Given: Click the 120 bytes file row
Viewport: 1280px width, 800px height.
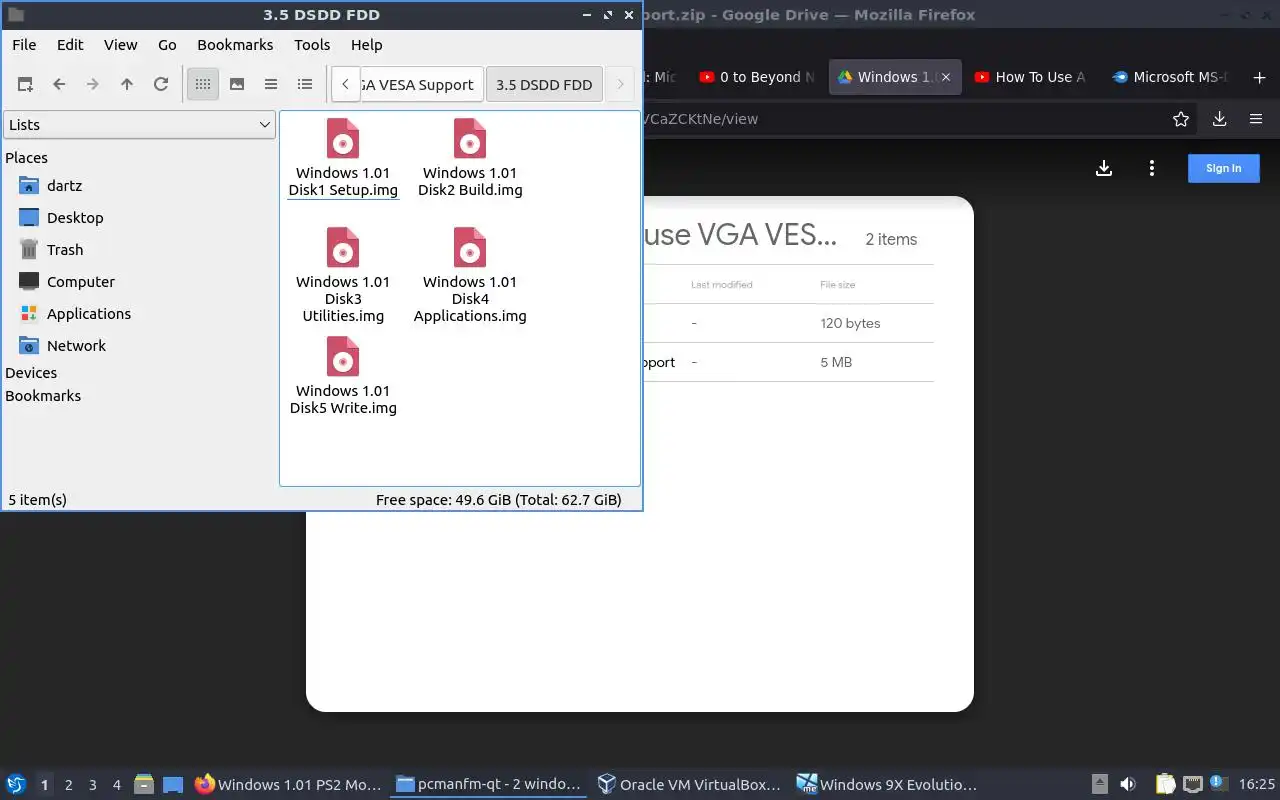Looking at the screenshot, I should (x=788, y=323).
